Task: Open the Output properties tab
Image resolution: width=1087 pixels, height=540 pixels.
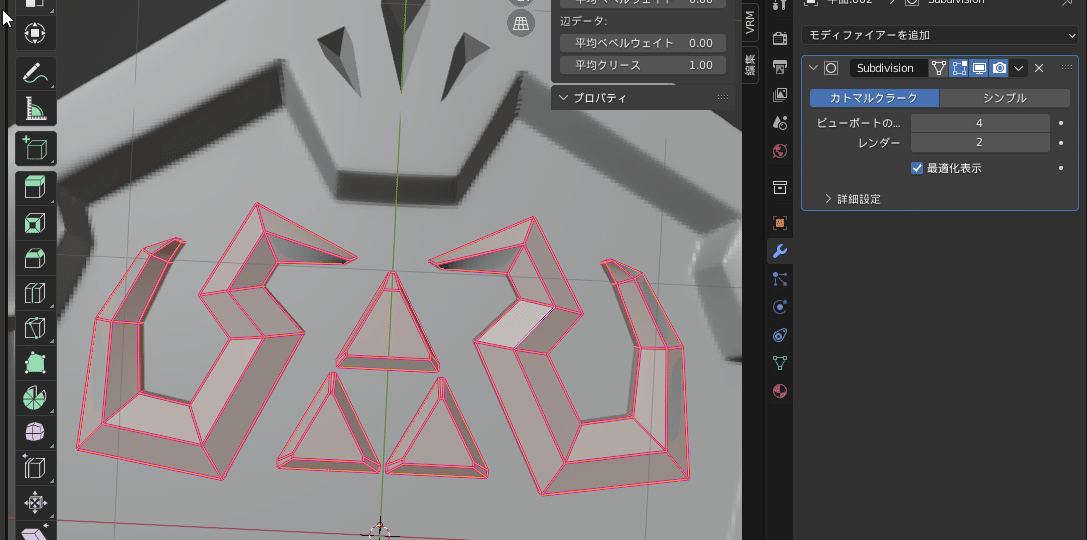Action: pos(780,67)
